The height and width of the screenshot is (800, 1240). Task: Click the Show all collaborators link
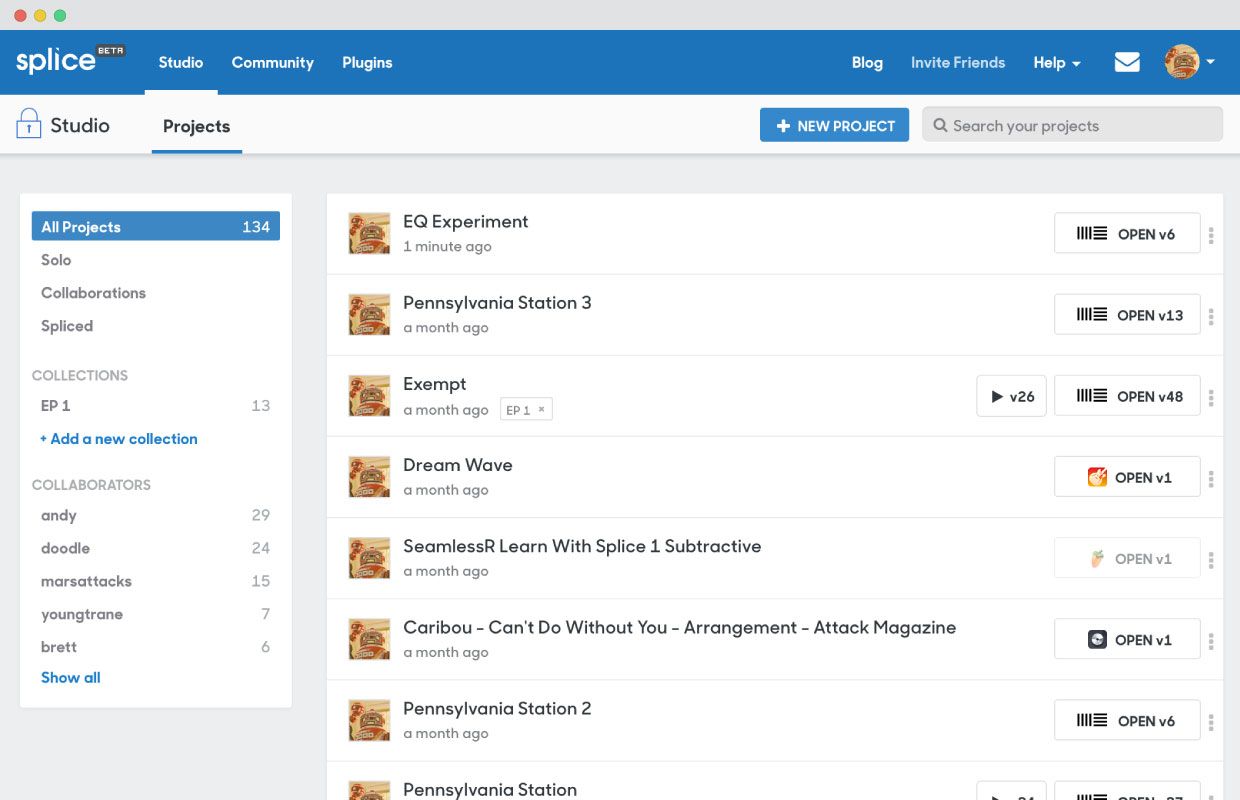pyautogui.click(x=70, y=677)
